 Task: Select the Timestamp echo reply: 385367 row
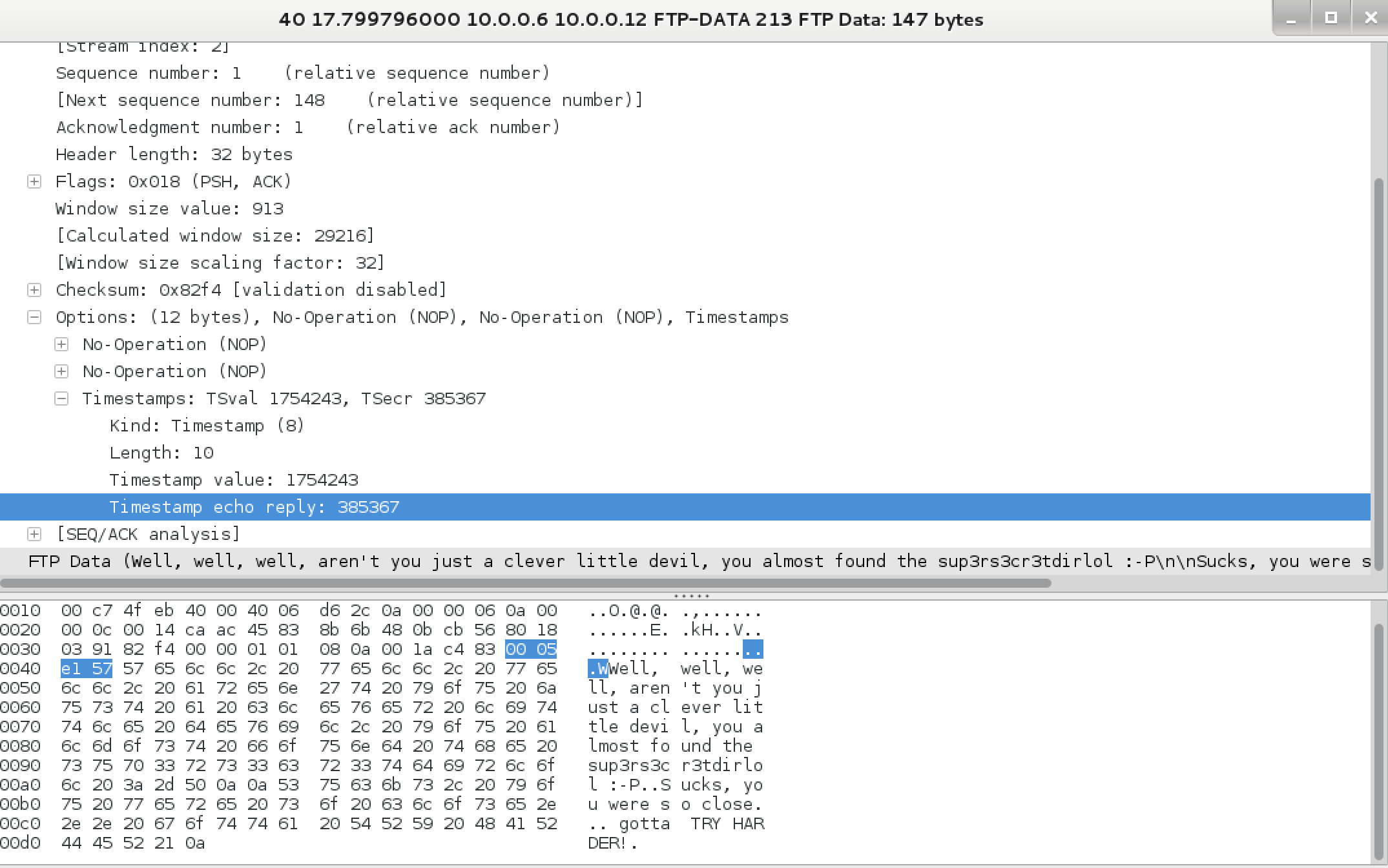[685, 507]
